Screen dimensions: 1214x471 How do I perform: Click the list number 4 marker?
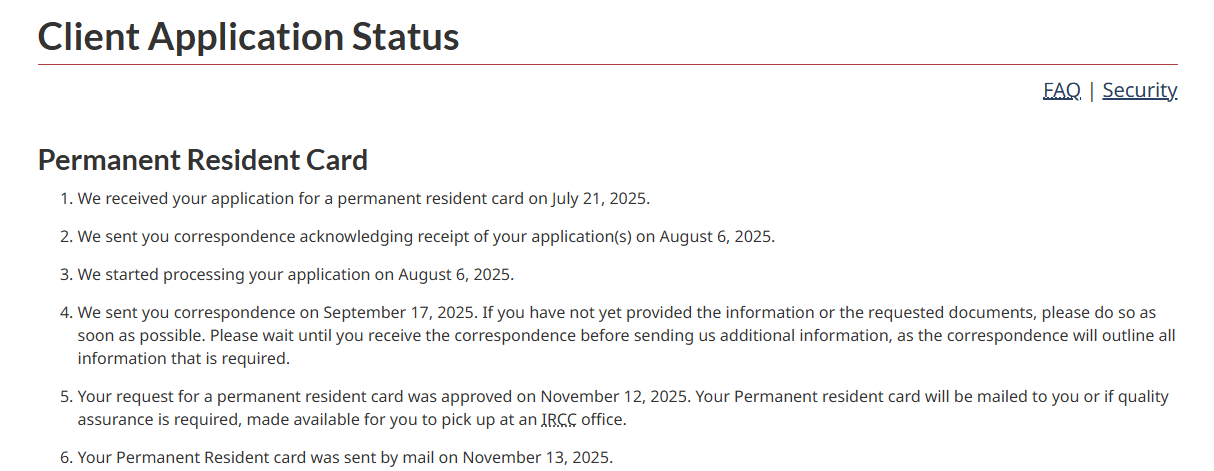[x=66, y=313]
